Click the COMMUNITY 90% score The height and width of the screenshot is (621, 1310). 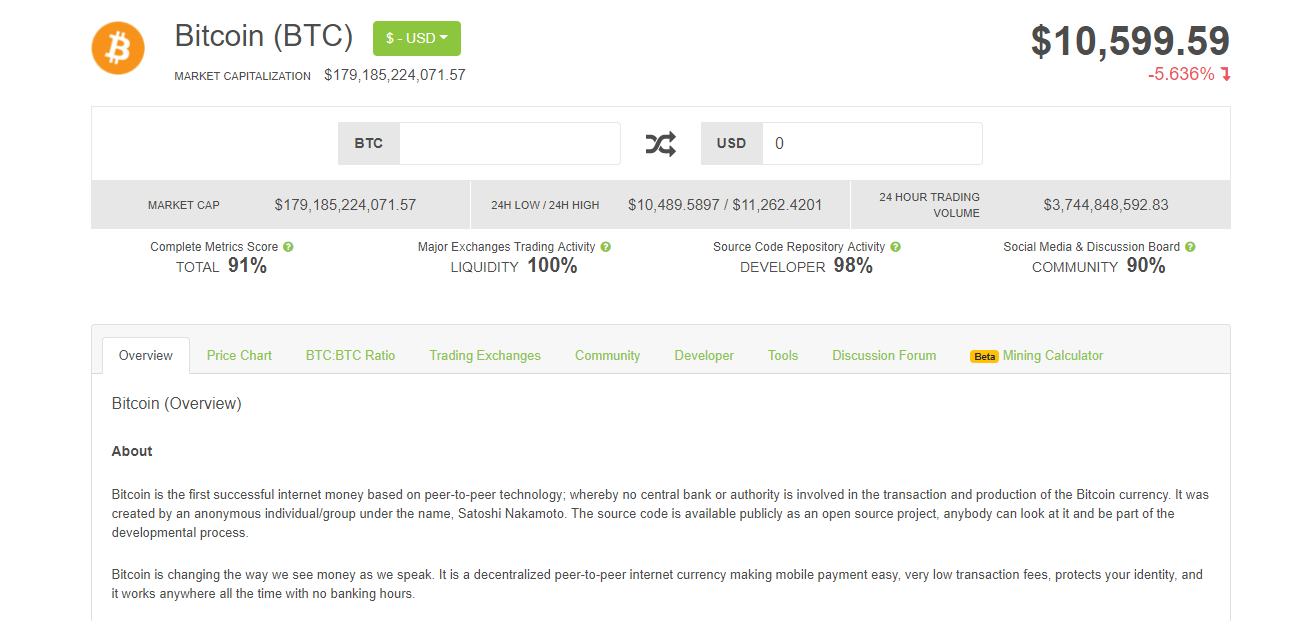[1099, 266]
